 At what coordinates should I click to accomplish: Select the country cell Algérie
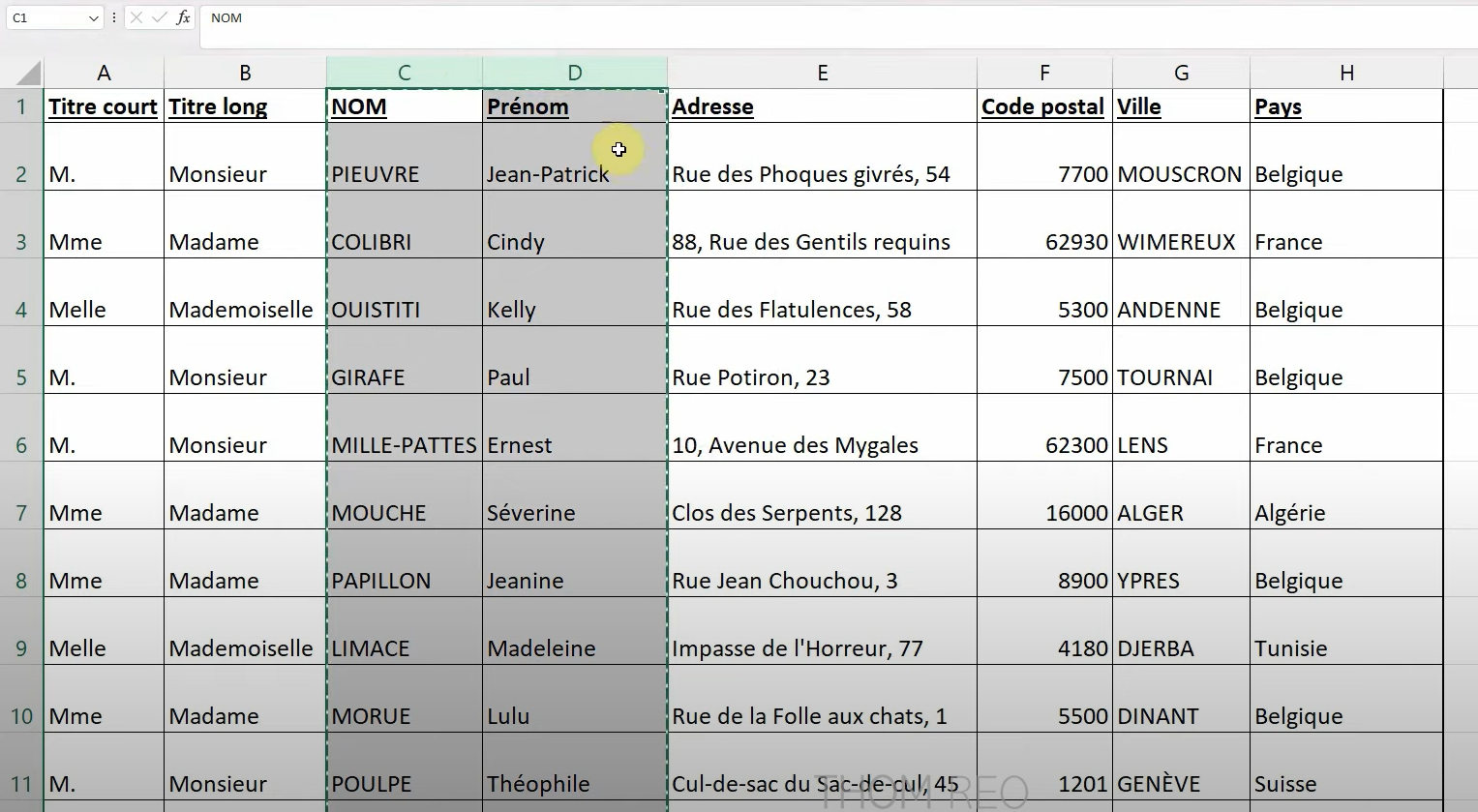[x=1346, y=496]
